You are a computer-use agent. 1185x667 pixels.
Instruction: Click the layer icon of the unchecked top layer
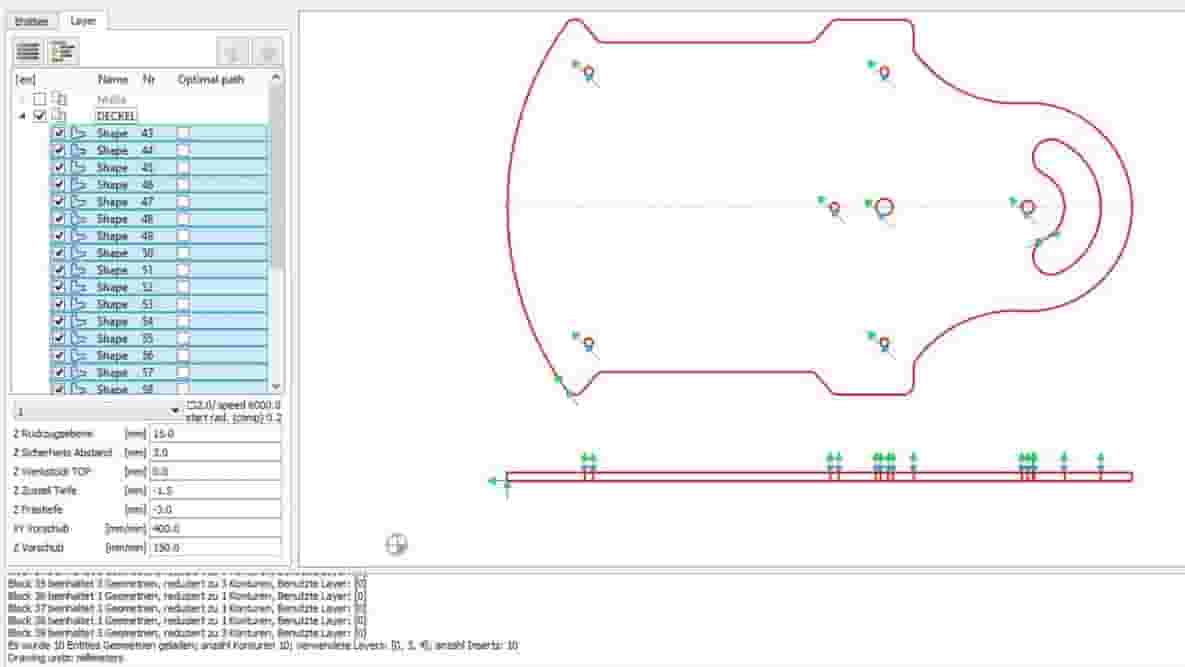point(59,99)
